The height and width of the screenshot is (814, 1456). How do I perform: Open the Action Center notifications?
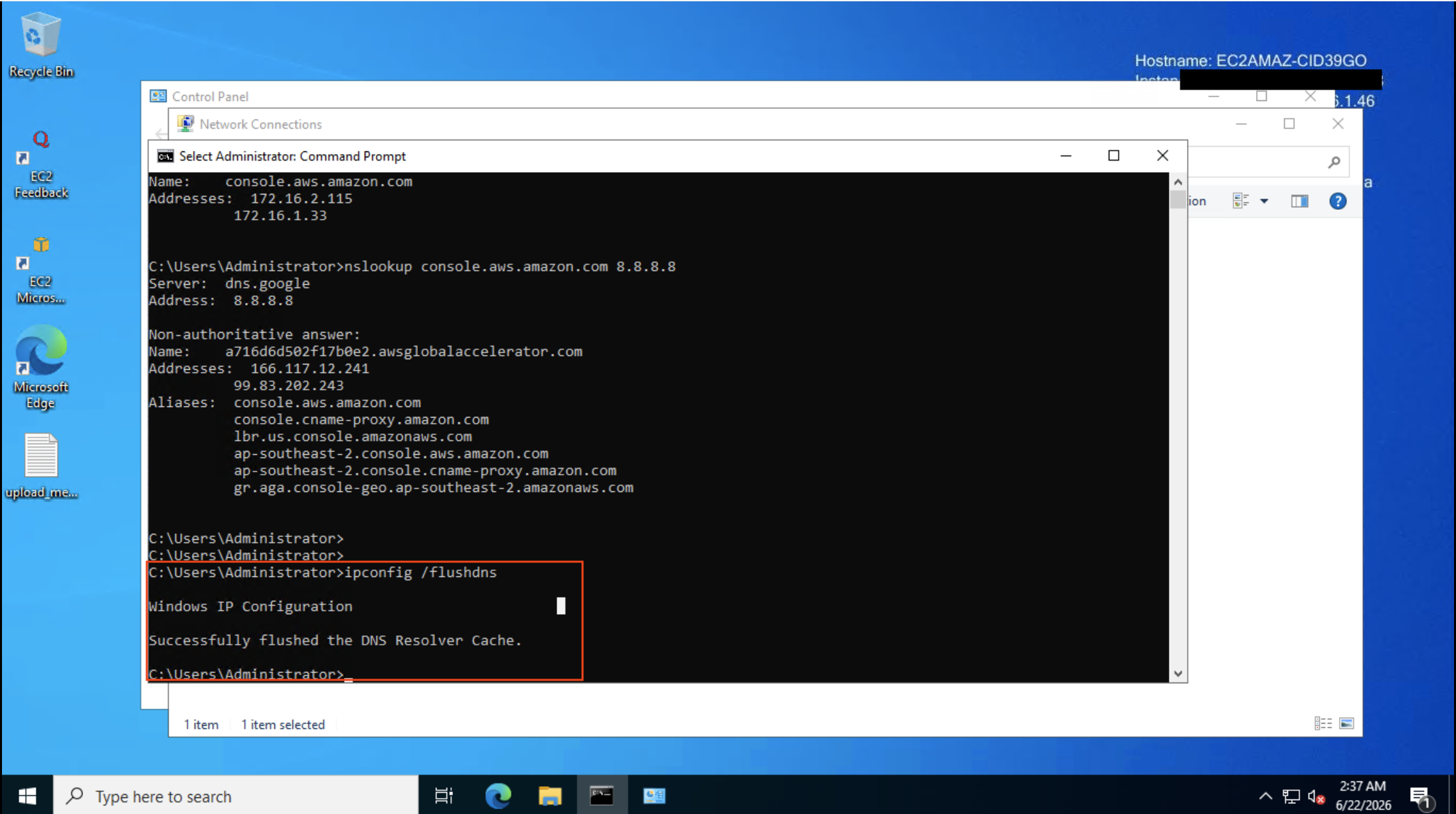click(x=1421, y=796)
